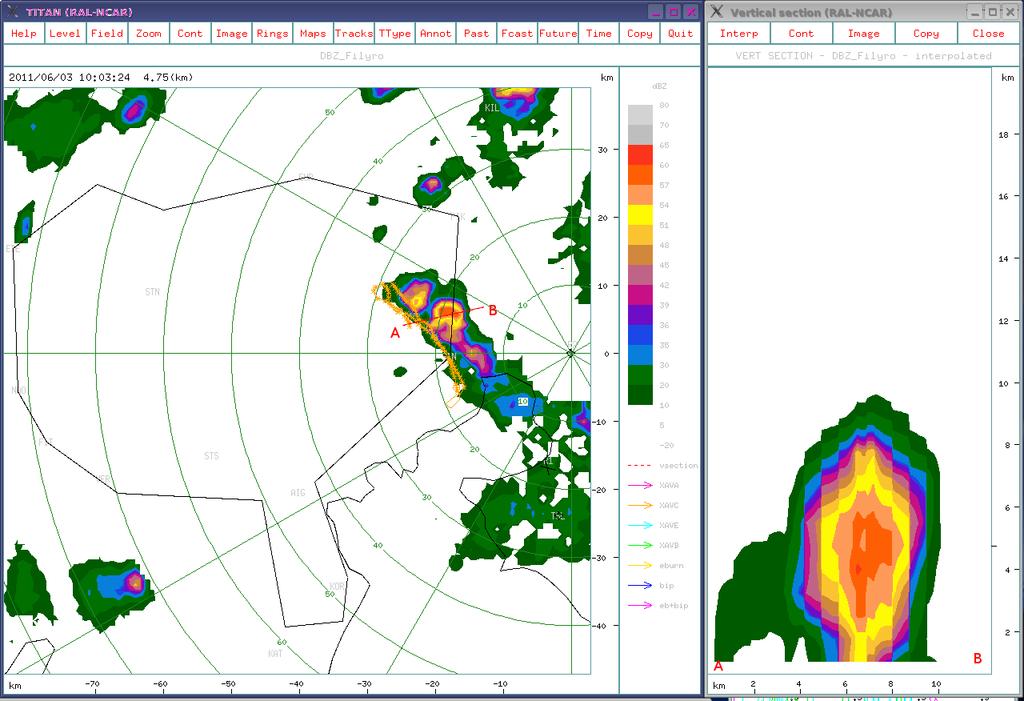The height and width of the screenshot is (701, 1024).
Task: Show Past track data
Action: coord(476,33)
